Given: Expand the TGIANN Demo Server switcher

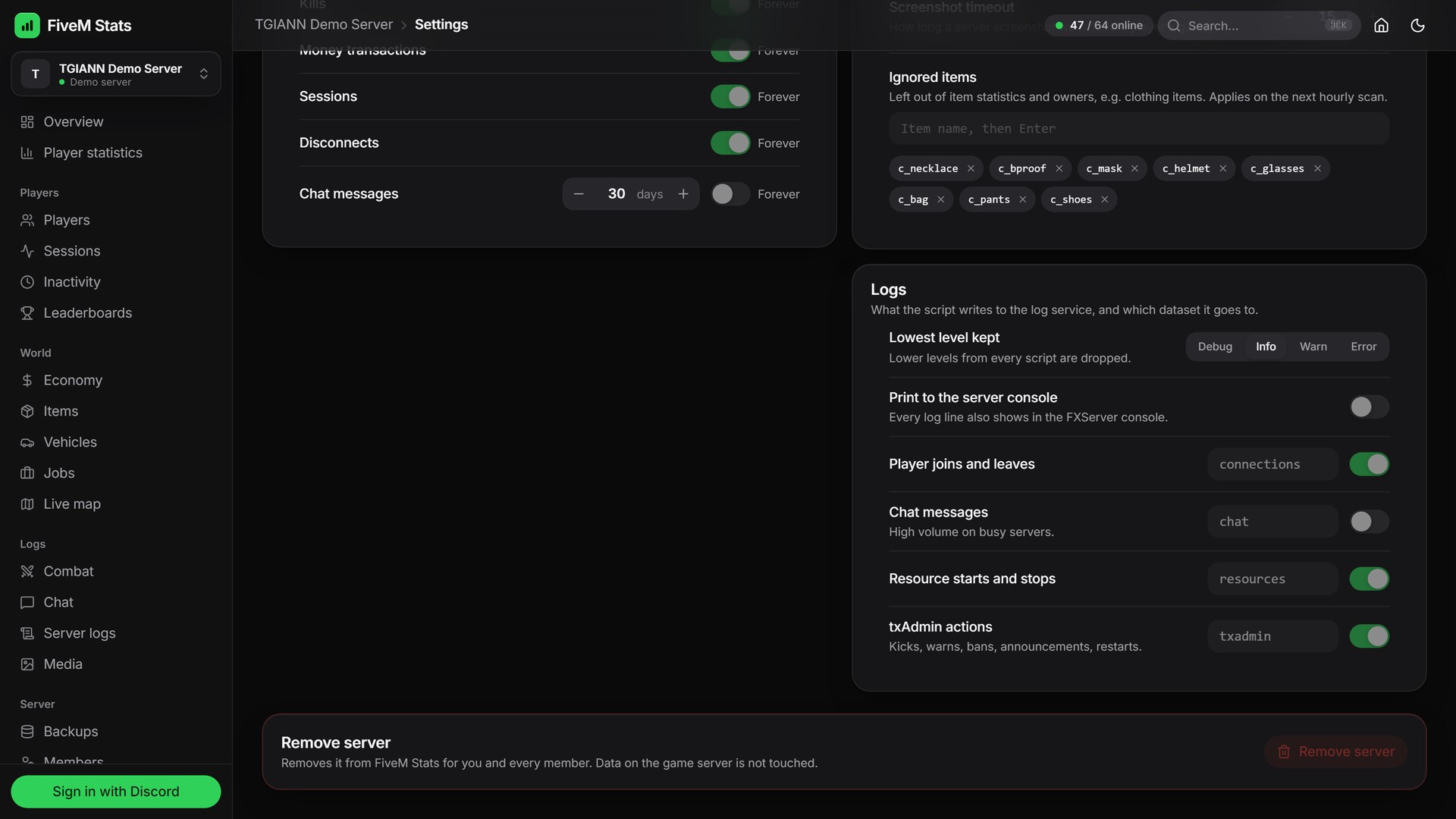Looking at the screenshot, I should pos(116,74).
